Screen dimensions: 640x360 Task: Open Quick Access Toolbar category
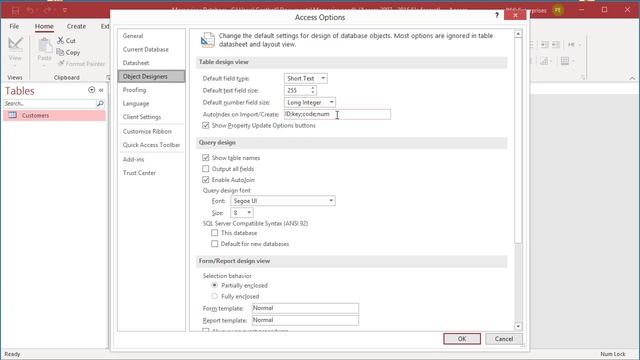point(151,145)
